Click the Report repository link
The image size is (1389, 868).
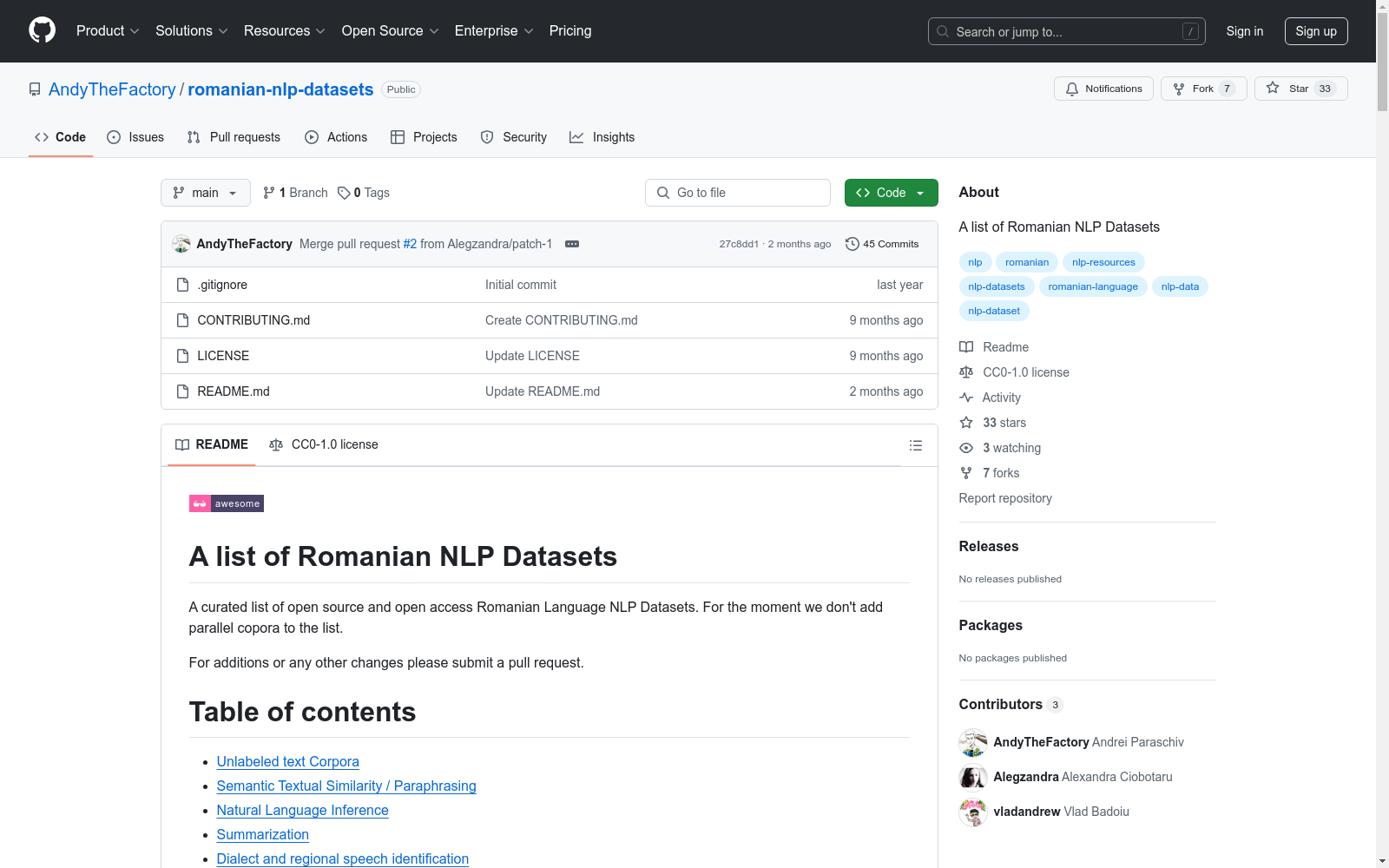tap(1005, 498)
